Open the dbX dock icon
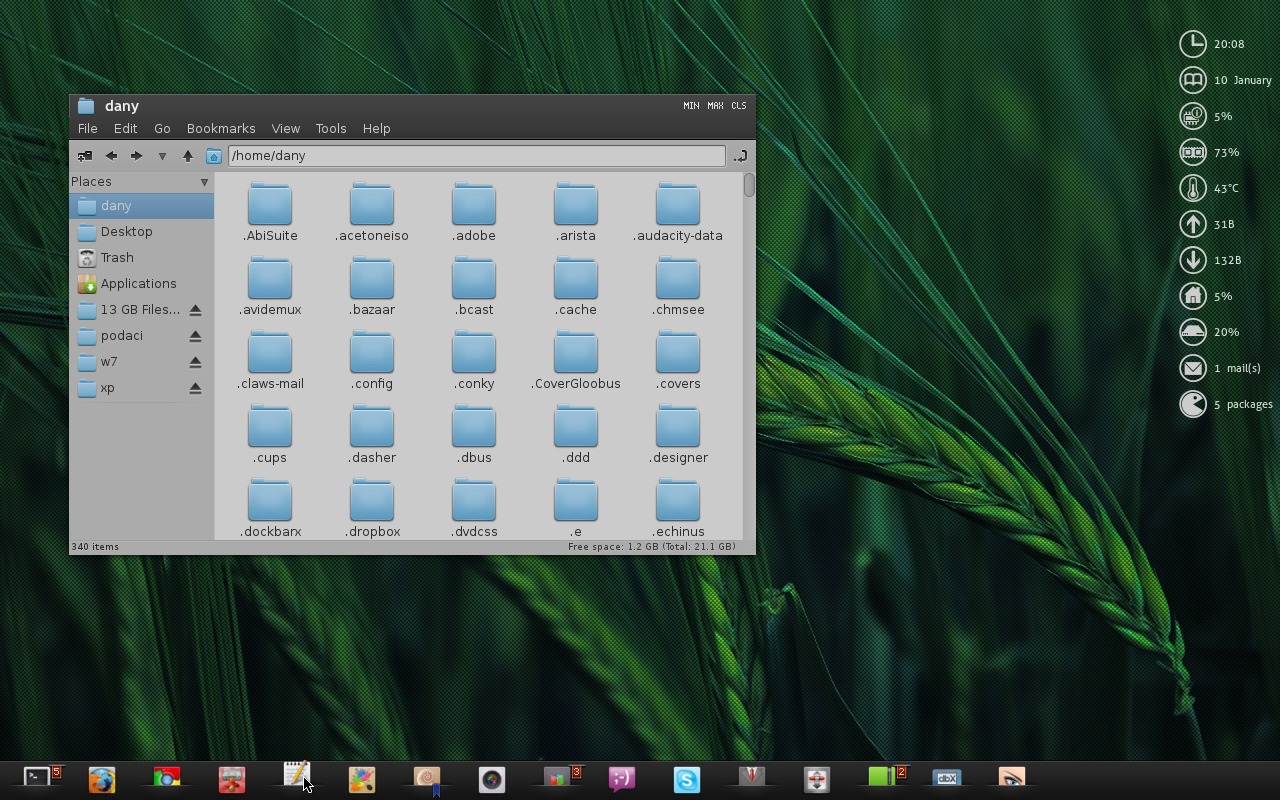This screenshot has width=1280, height=800. [947, 777]
